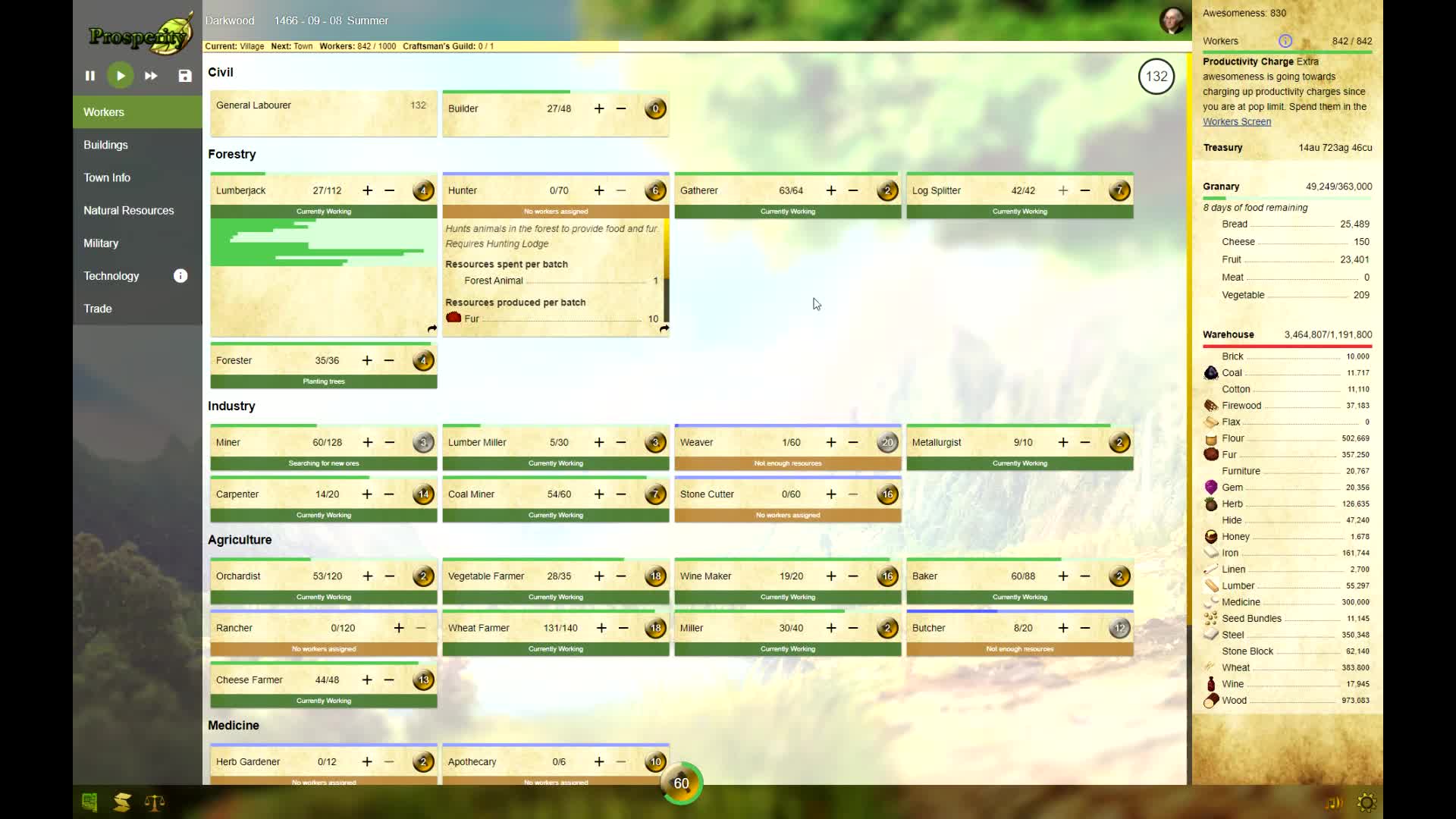
Task: Remove a worker from Lumberjack
Action: click(x=390, y=190)
